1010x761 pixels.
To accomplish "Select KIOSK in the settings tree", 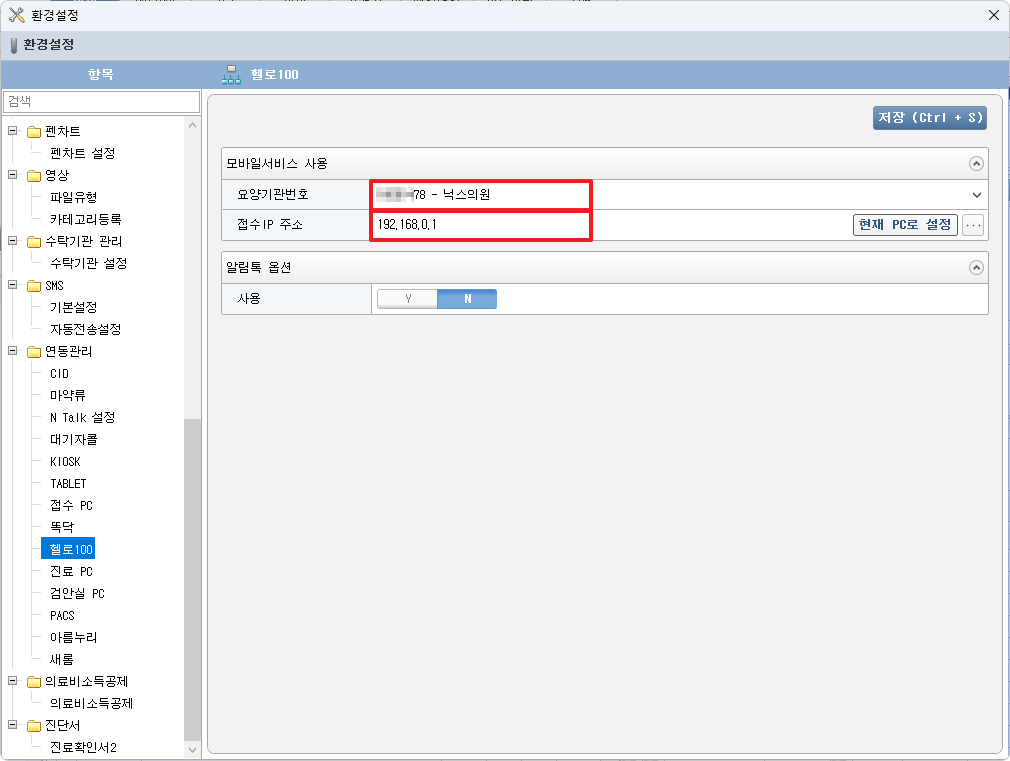I will coord(65,462).
